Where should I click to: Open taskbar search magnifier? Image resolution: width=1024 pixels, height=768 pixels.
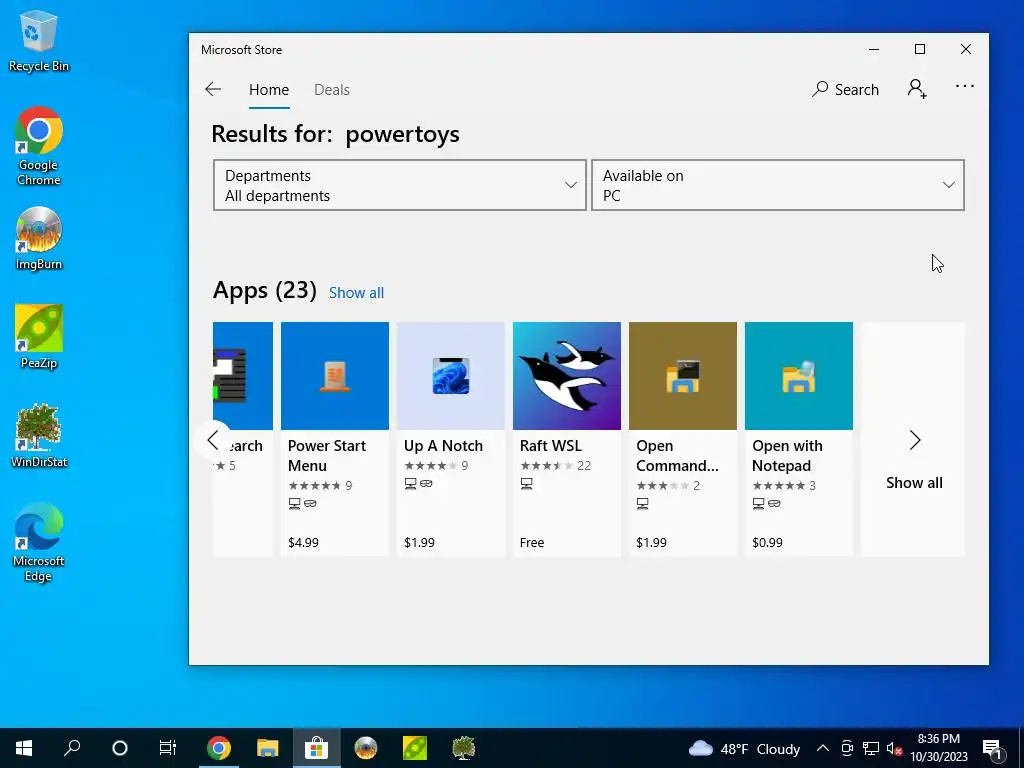click(x=72, y=748)
